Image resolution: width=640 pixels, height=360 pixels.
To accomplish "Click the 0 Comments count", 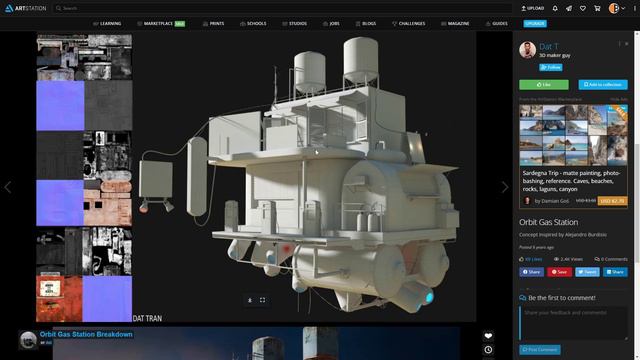I will 611,259.
